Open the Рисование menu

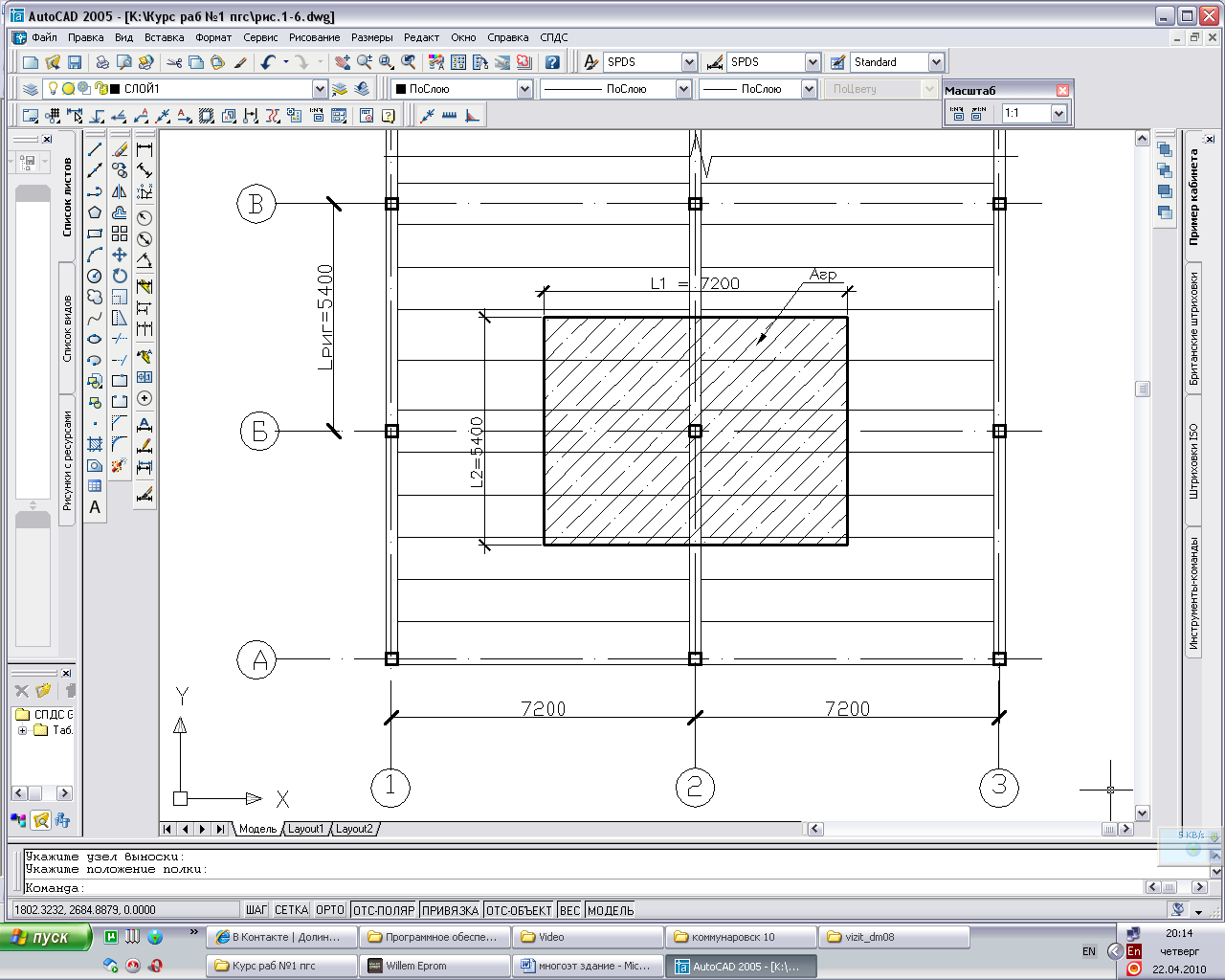[314, 37]
